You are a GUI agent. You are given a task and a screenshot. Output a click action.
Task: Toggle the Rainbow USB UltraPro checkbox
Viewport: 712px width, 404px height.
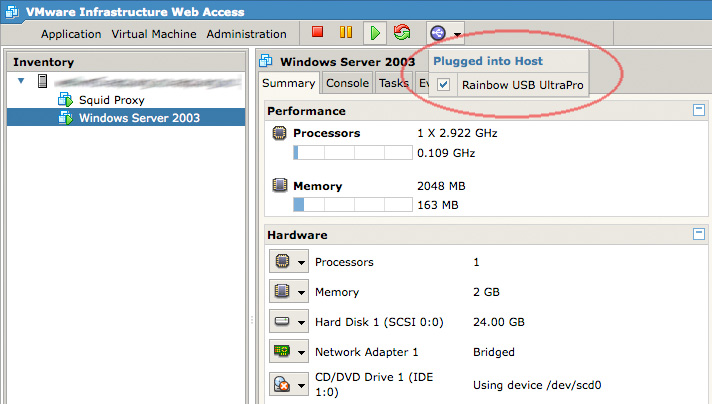coord(444,84)
